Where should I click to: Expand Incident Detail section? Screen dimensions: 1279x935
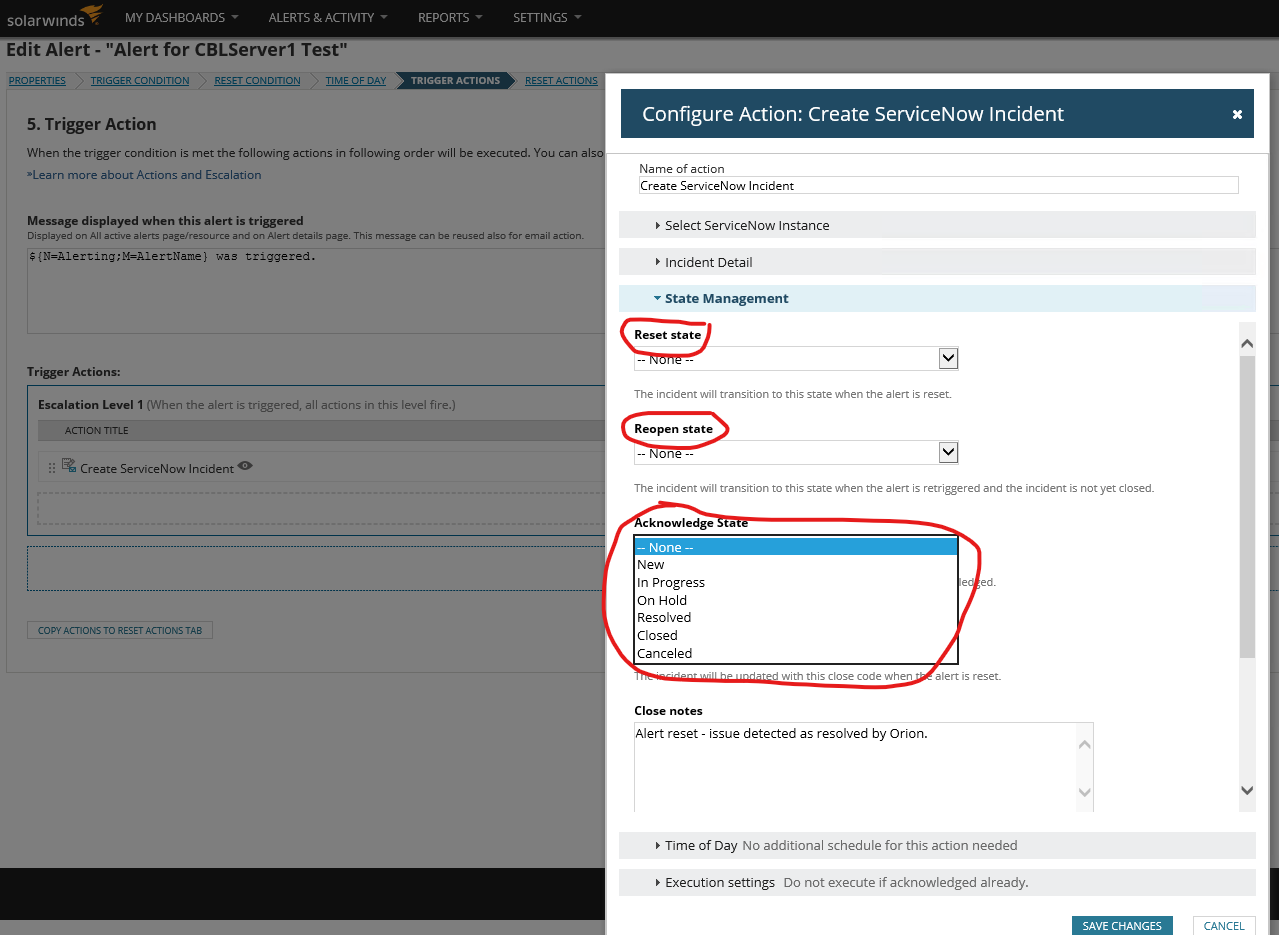click(937, 262)
